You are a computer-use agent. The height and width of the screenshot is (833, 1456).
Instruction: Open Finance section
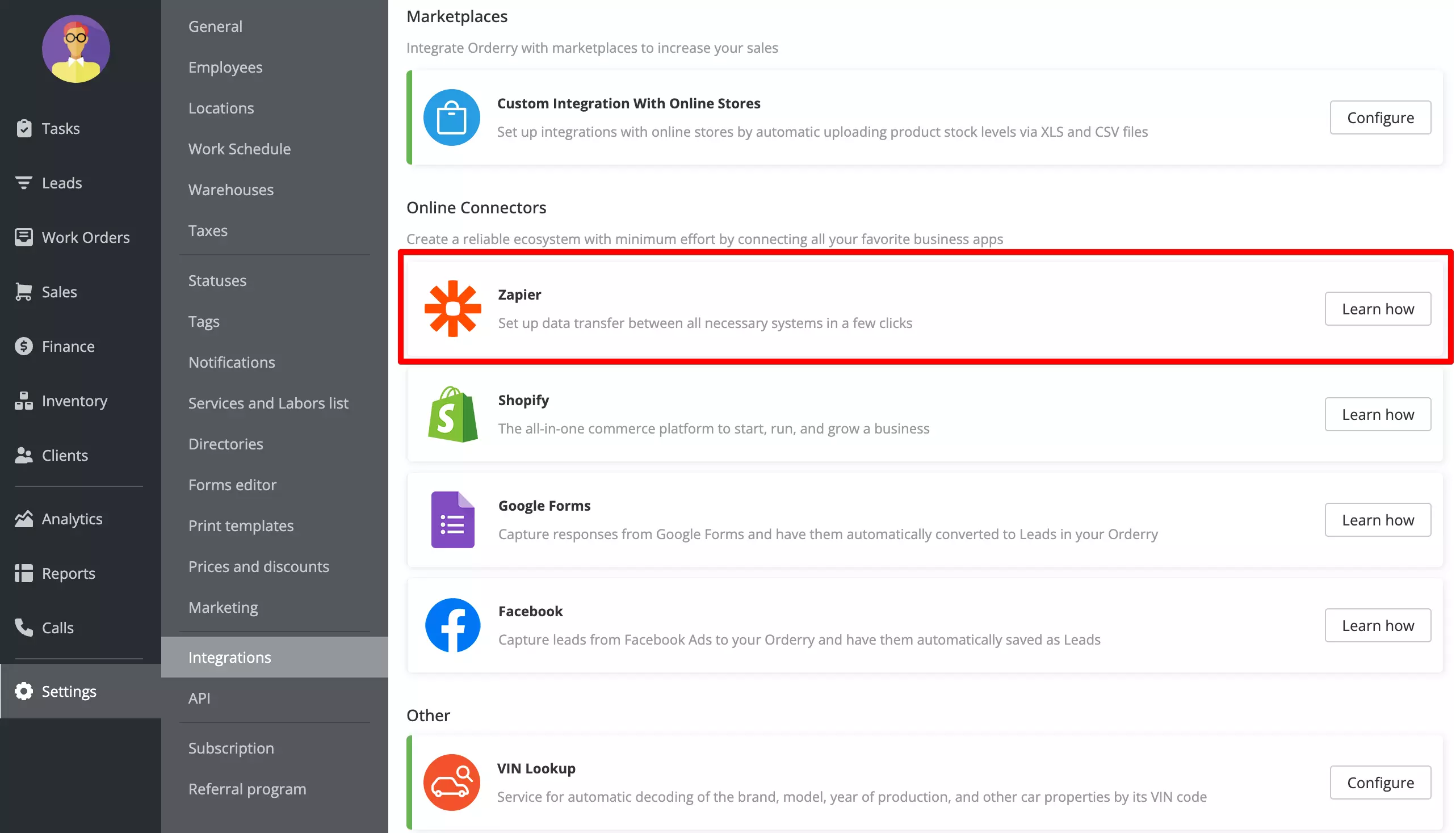pos(80,346)
